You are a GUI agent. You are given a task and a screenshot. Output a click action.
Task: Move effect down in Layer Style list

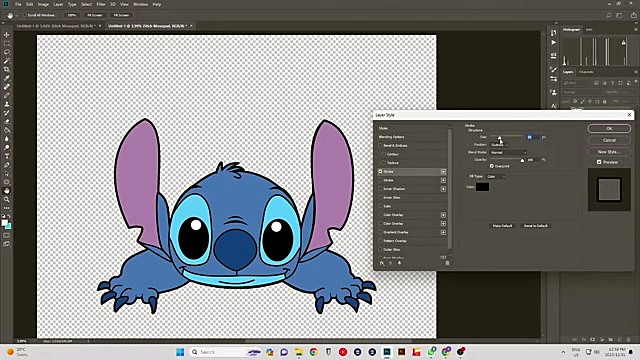[399, 263]
